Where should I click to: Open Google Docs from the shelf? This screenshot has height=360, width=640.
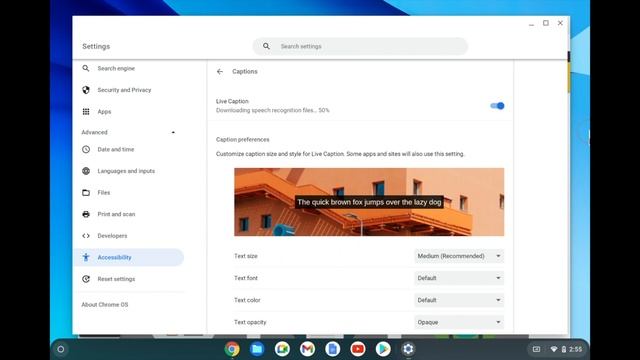click(333, 349)
